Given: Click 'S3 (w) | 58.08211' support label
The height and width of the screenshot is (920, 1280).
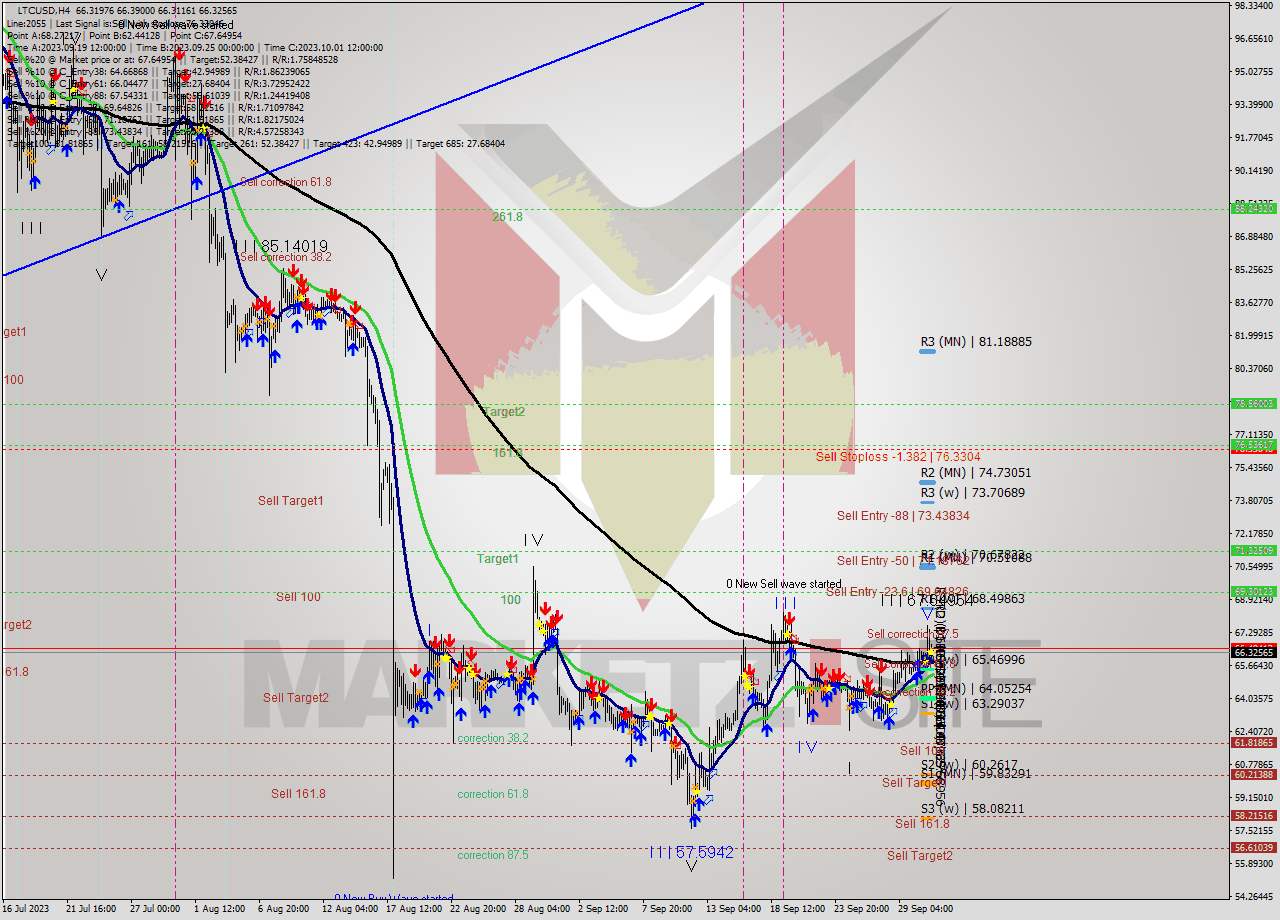Looking at the screenshot, I should click(973, 808).
